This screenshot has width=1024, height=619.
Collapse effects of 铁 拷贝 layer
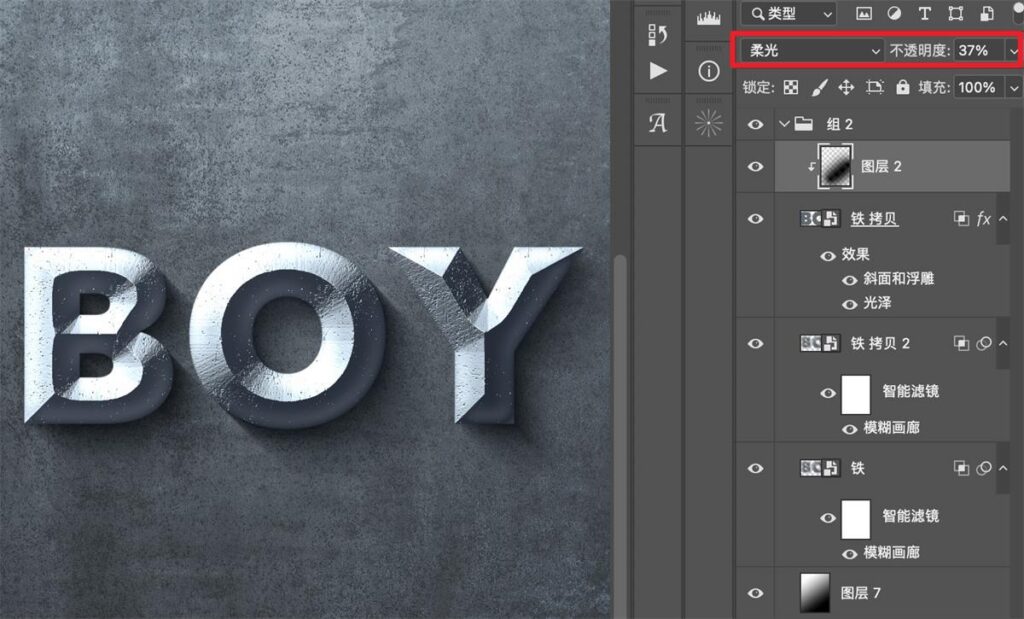[x=1003, y=219]
